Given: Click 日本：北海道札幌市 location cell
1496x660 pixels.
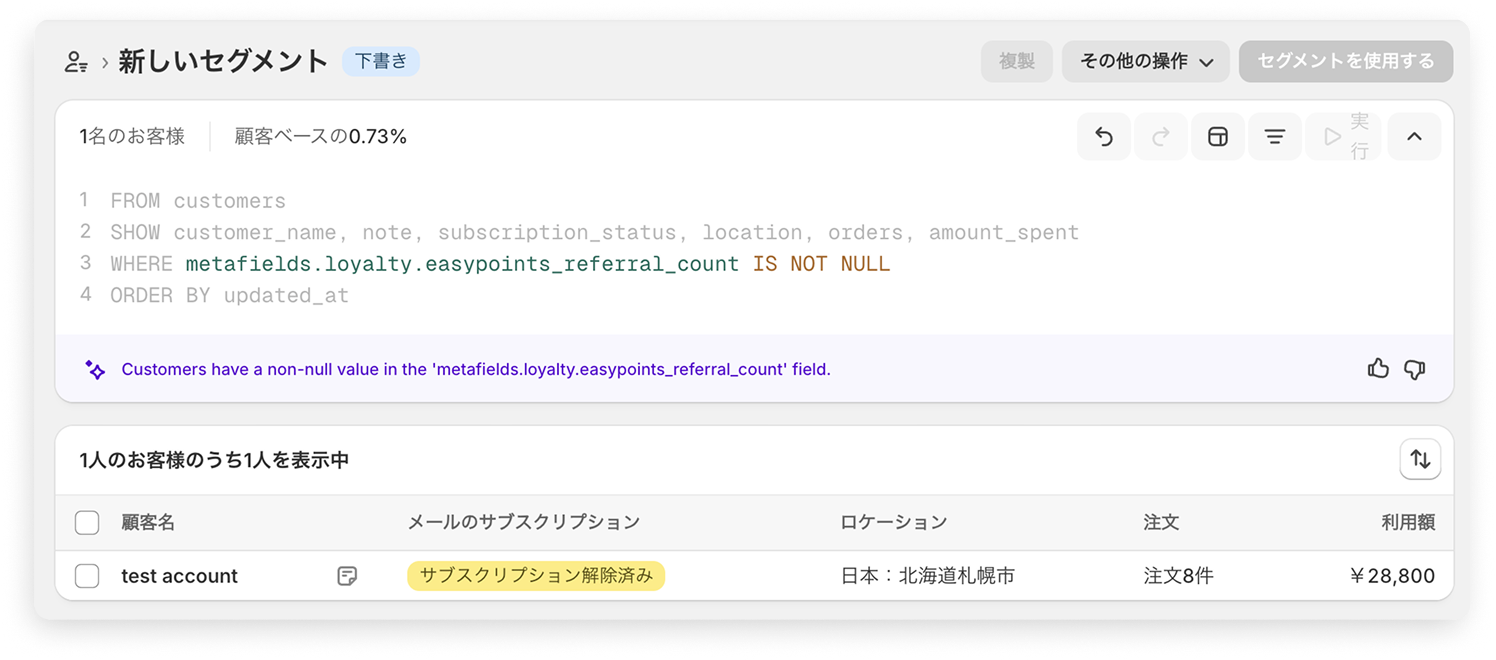Looking at the screenshot, I should pyautogui.click(x=928, y=576).
